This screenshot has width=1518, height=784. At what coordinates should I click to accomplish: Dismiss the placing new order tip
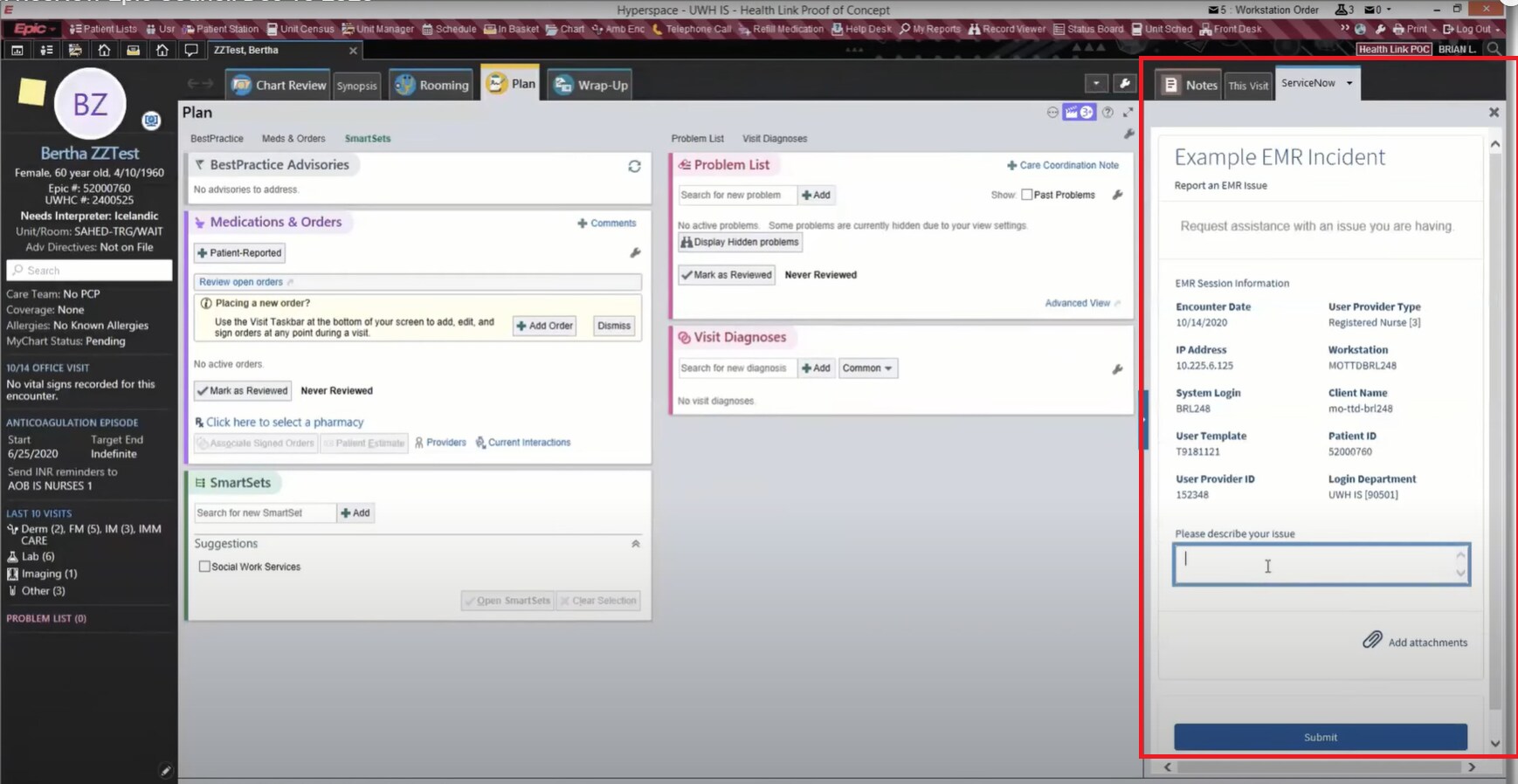[614, 326]
